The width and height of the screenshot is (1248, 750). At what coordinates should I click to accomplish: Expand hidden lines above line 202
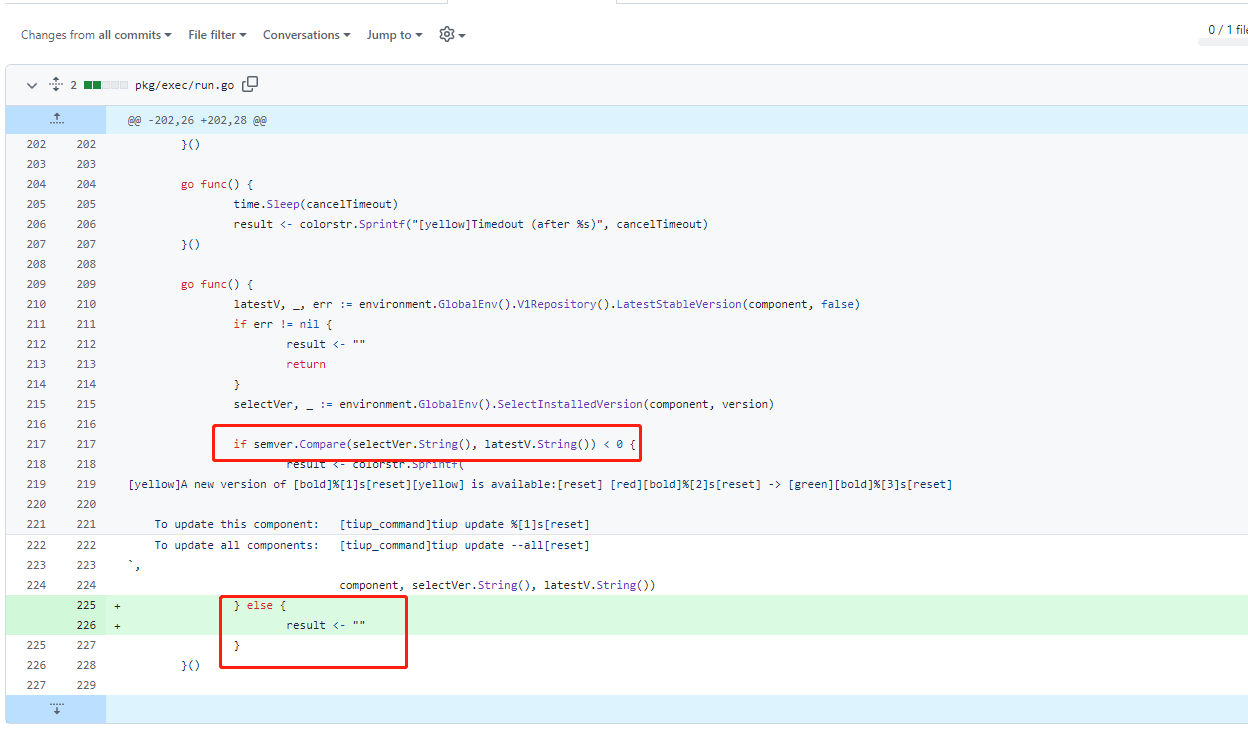click(57, 120)
